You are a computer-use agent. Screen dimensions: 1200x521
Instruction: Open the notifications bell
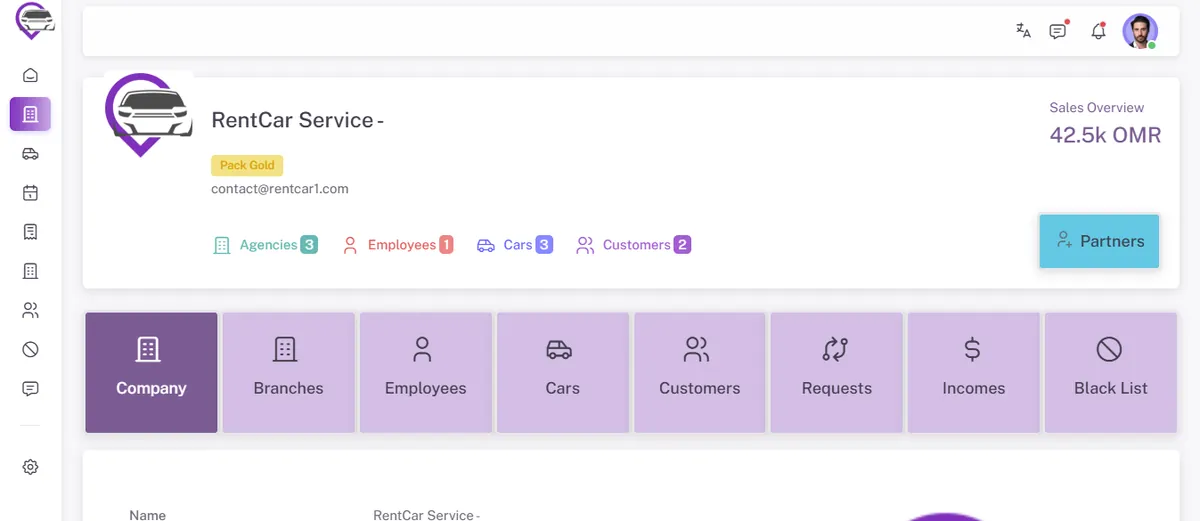(x=1098, y=31)
